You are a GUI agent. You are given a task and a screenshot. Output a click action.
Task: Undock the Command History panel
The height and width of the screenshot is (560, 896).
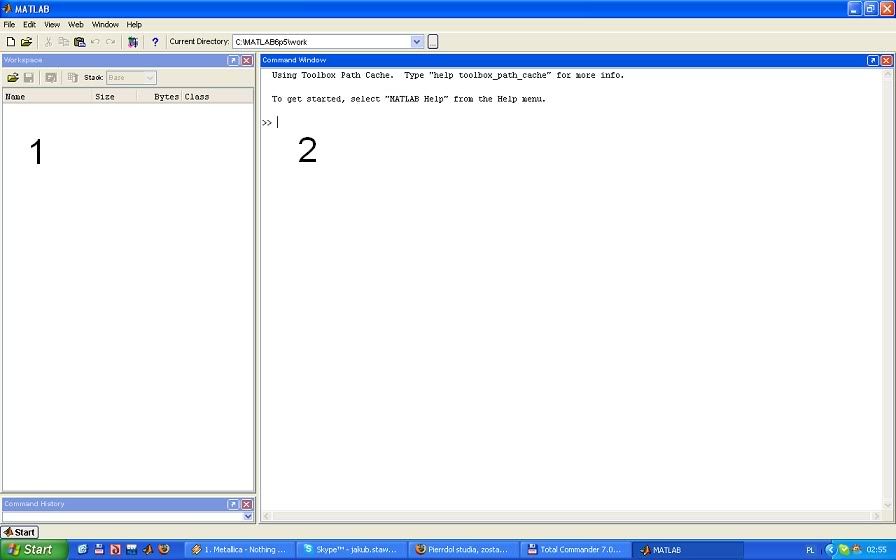coord(233,504)
